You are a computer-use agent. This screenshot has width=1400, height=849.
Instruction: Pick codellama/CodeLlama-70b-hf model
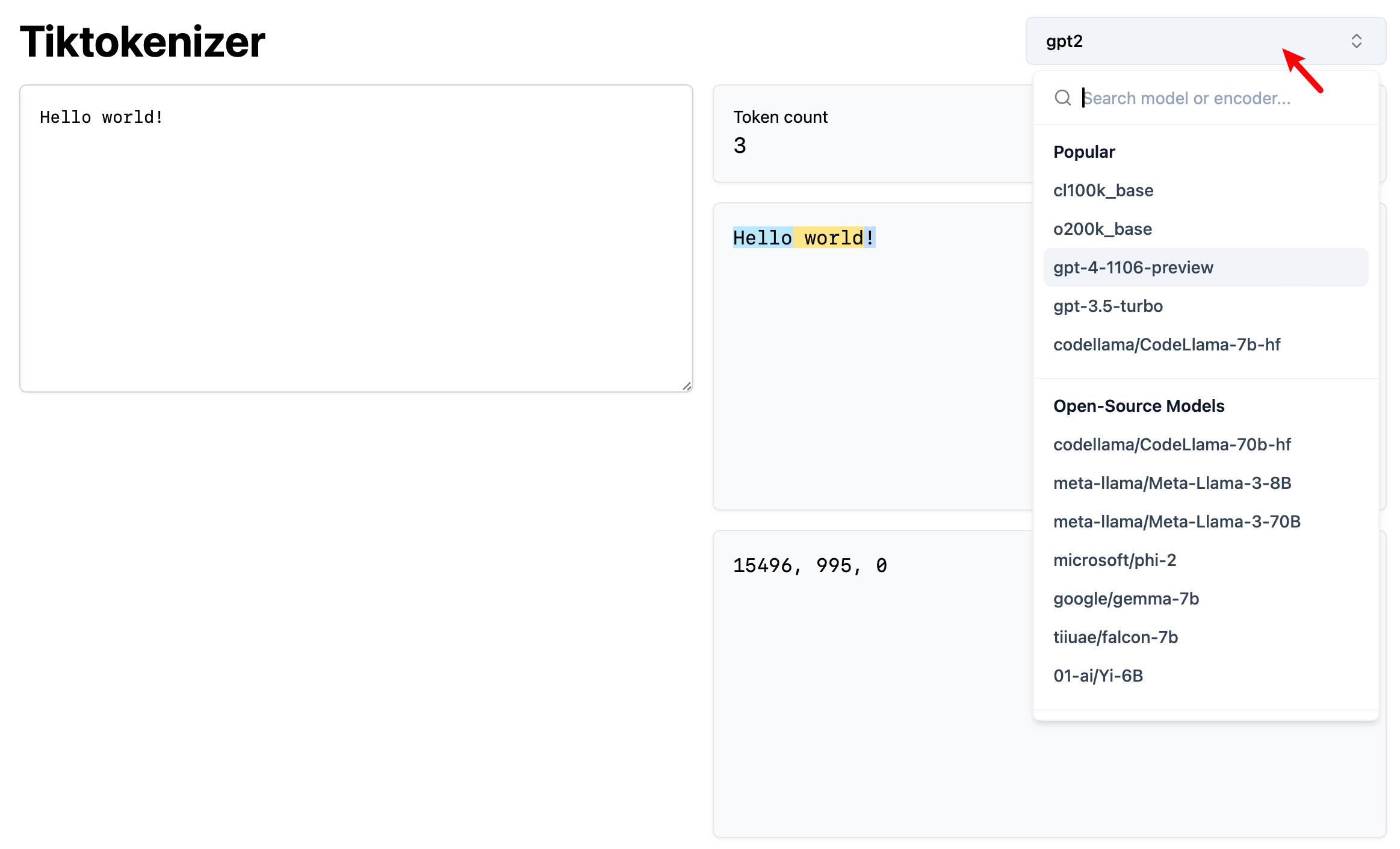[1172, 444]
